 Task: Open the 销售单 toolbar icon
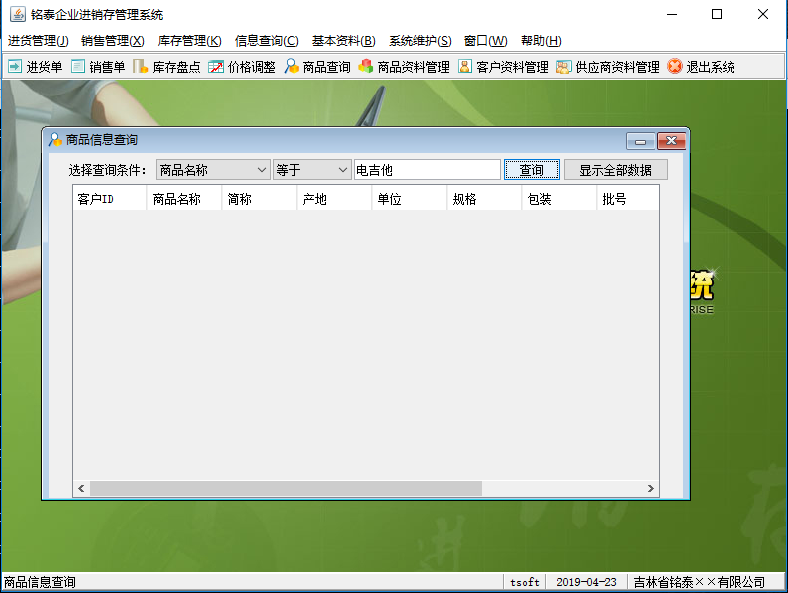click(x=78, y=66)
